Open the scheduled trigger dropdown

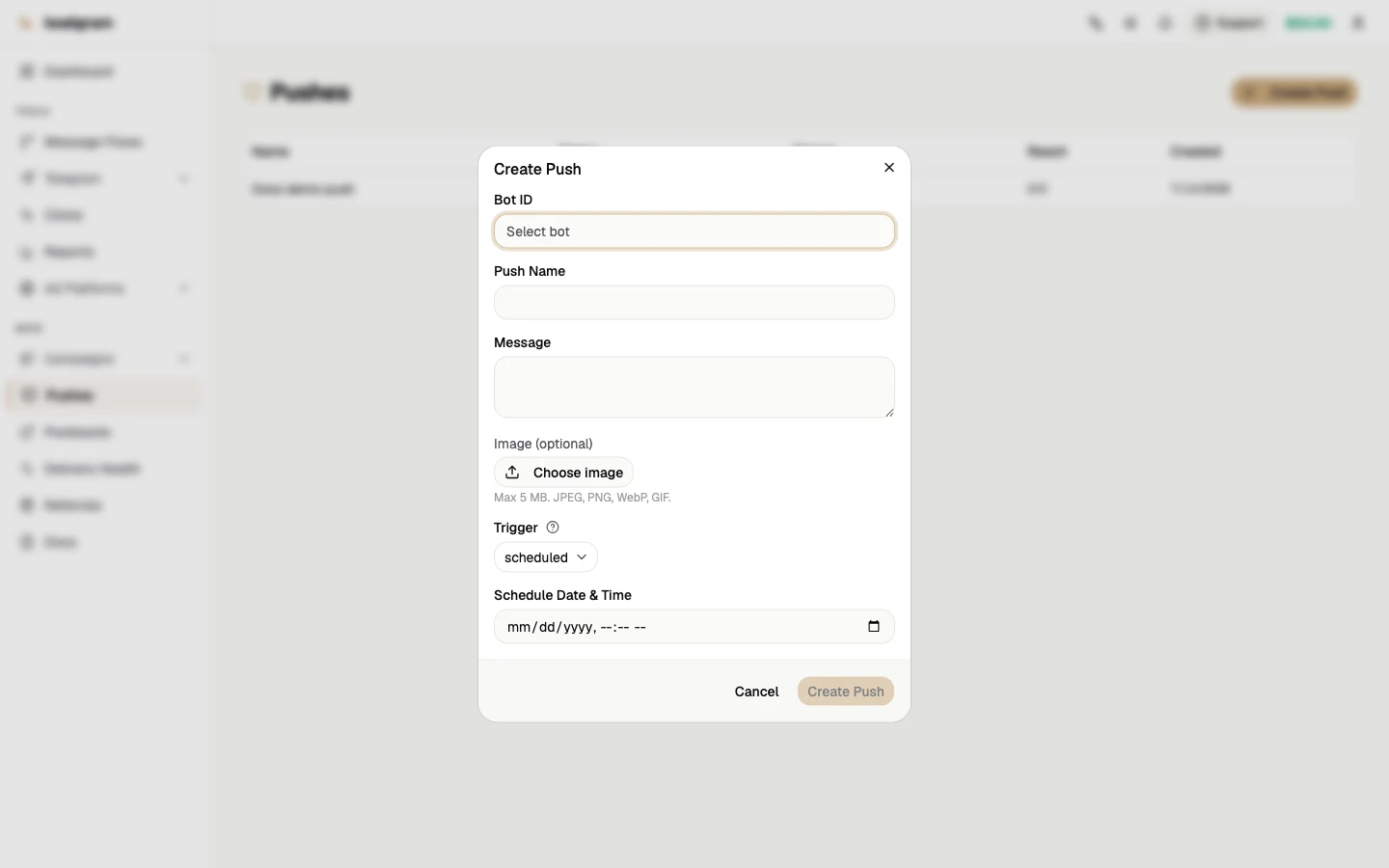click(x=546, y=557)
